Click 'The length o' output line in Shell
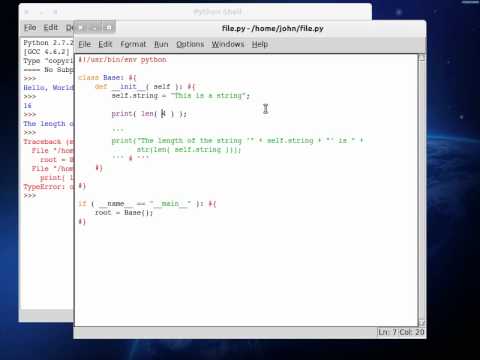480x360 pixels. (x=48, y=124)
